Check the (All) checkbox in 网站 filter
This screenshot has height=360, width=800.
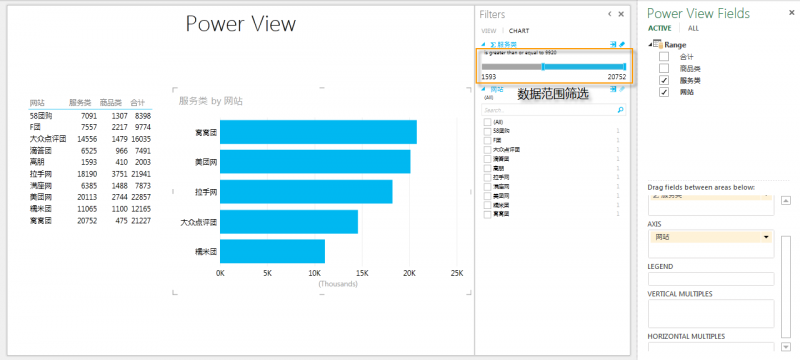point(487,122)
